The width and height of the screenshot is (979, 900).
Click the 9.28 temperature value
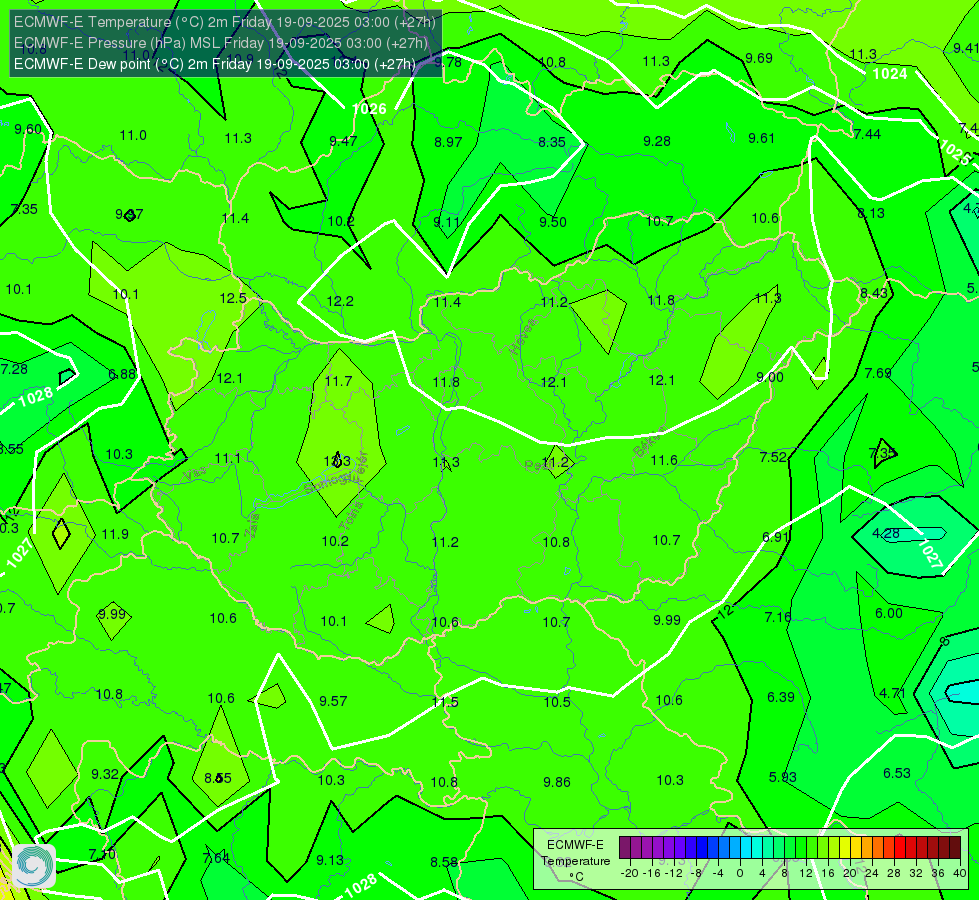(657, 142)
